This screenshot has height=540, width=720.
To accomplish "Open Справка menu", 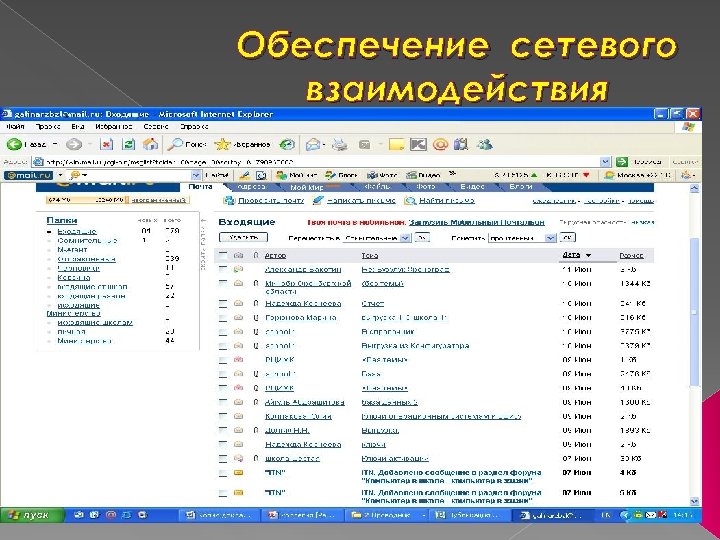I will pos(194,126).
